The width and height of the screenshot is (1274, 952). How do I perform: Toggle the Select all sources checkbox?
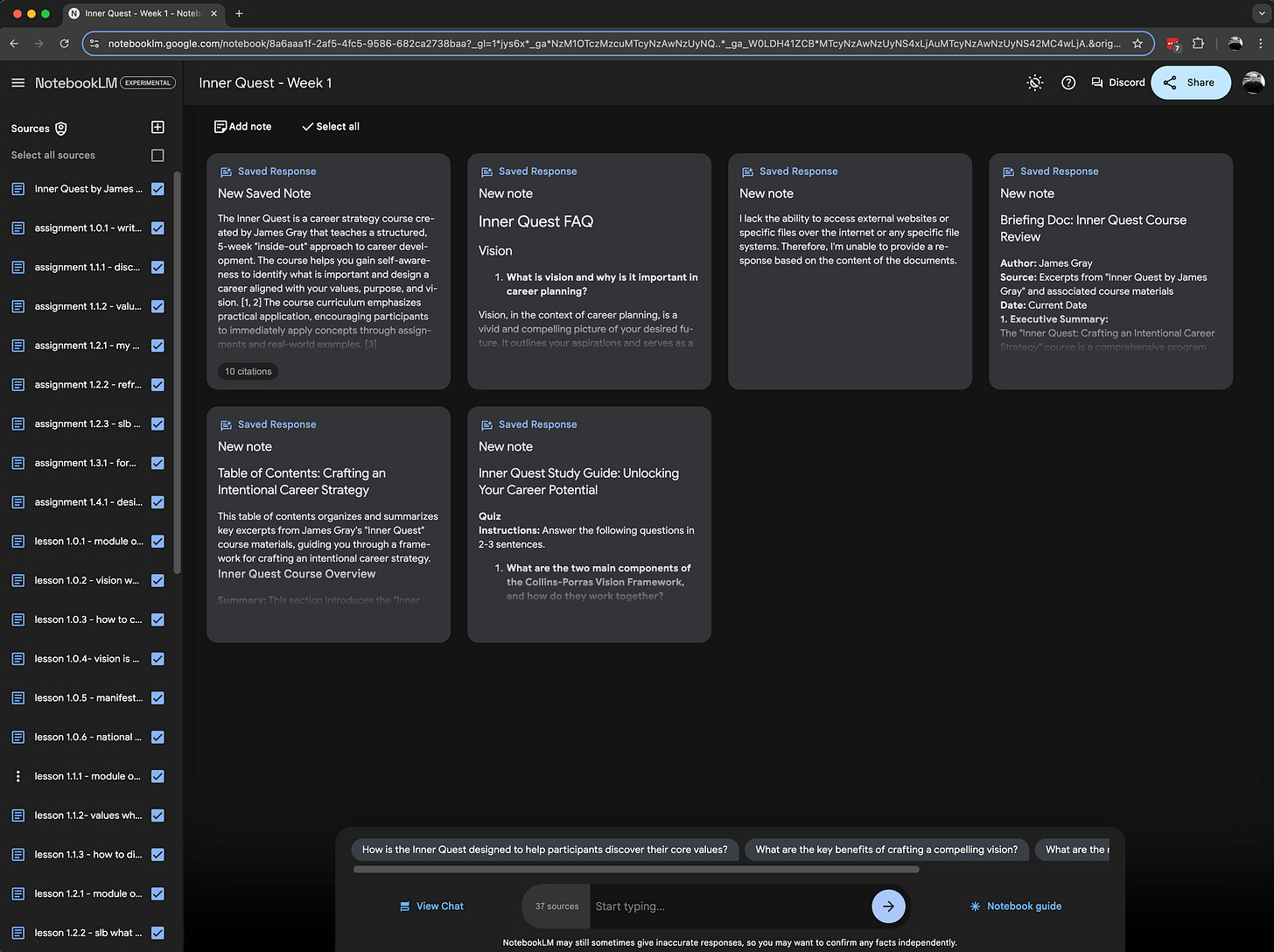157,156
